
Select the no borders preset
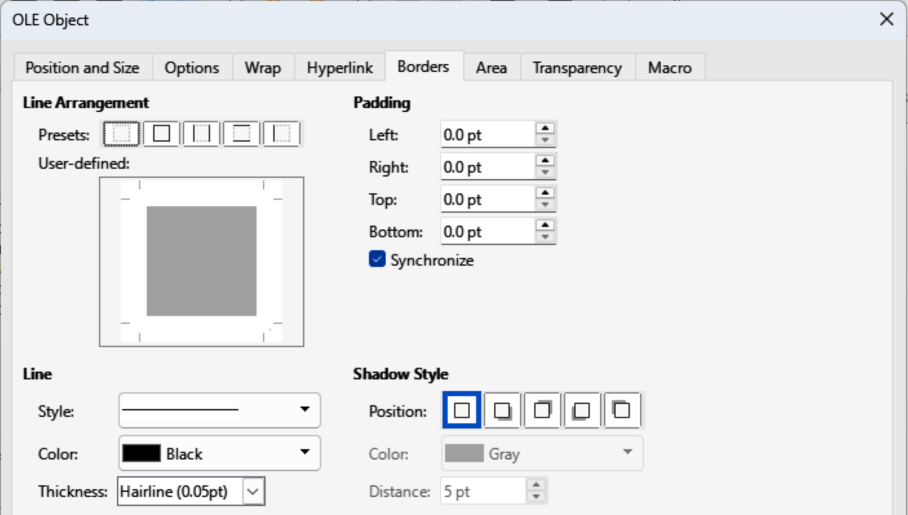point(122,134)
